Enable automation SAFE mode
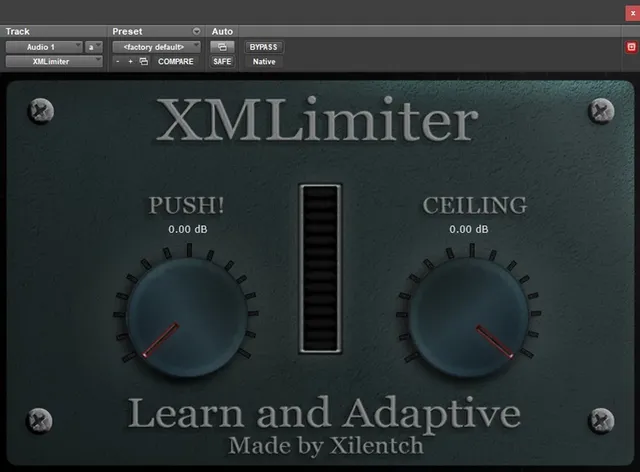Viewport: 640px width, 472px height. [x=221, y=62]
